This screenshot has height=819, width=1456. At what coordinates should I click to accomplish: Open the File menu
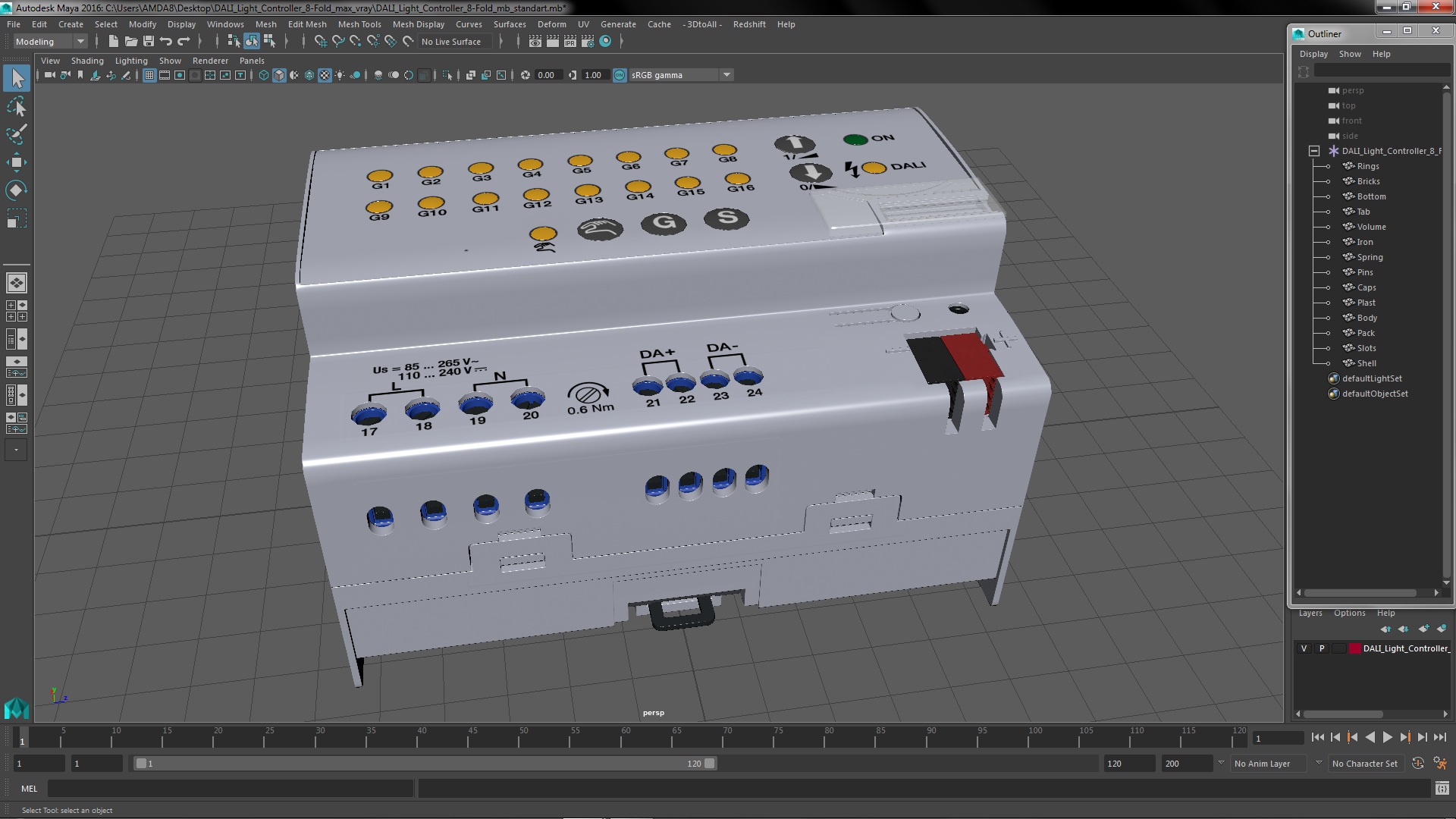[x=14, y=24]
